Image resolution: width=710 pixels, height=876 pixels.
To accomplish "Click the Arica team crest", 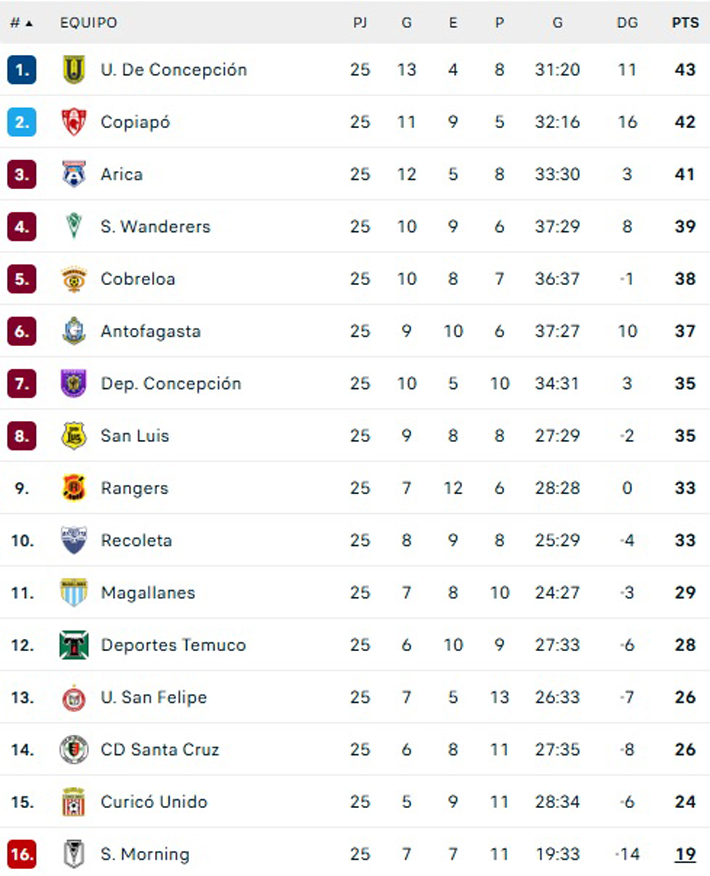I will tap(74, 174).
